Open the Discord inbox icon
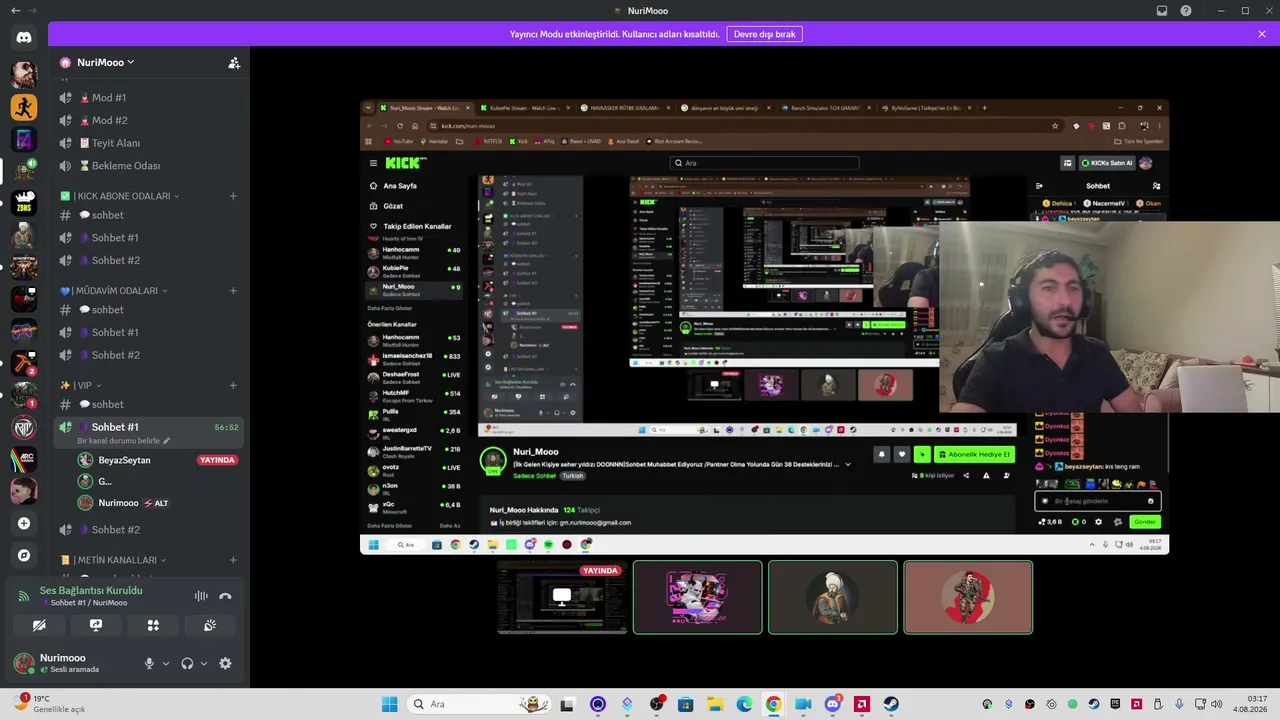This screenshot has height=720, width=1280. pos(1162,11)
